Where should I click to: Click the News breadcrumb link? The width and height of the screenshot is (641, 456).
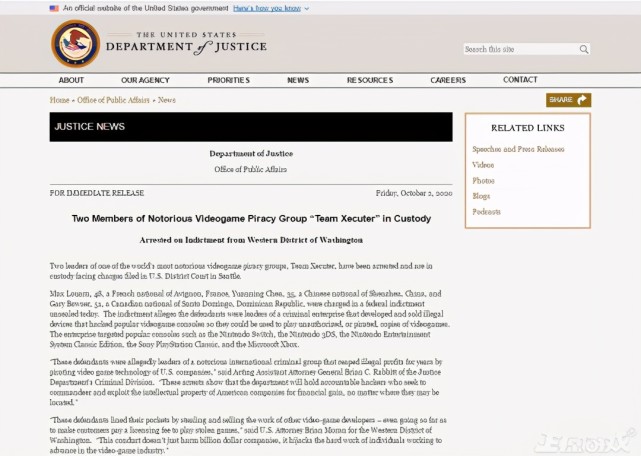pyautogui.click(x=167, y=100)
